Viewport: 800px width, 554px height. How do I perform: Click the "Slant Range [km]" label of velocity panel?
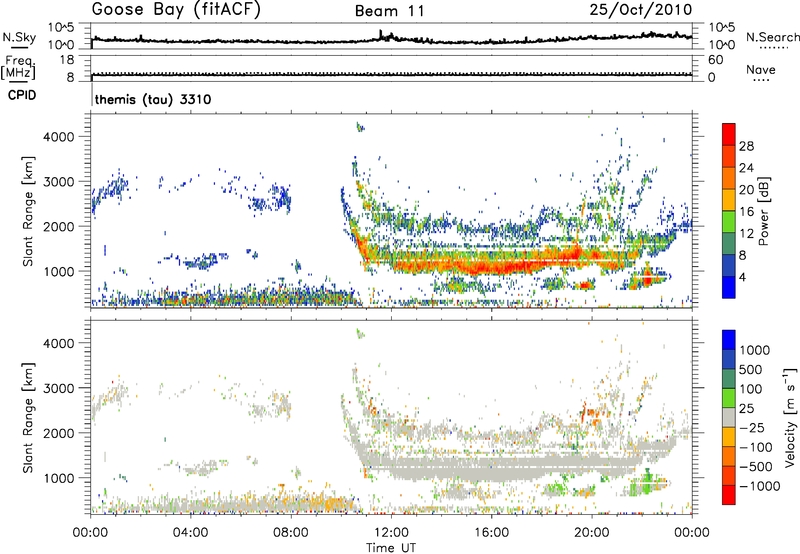pos(28,418)
